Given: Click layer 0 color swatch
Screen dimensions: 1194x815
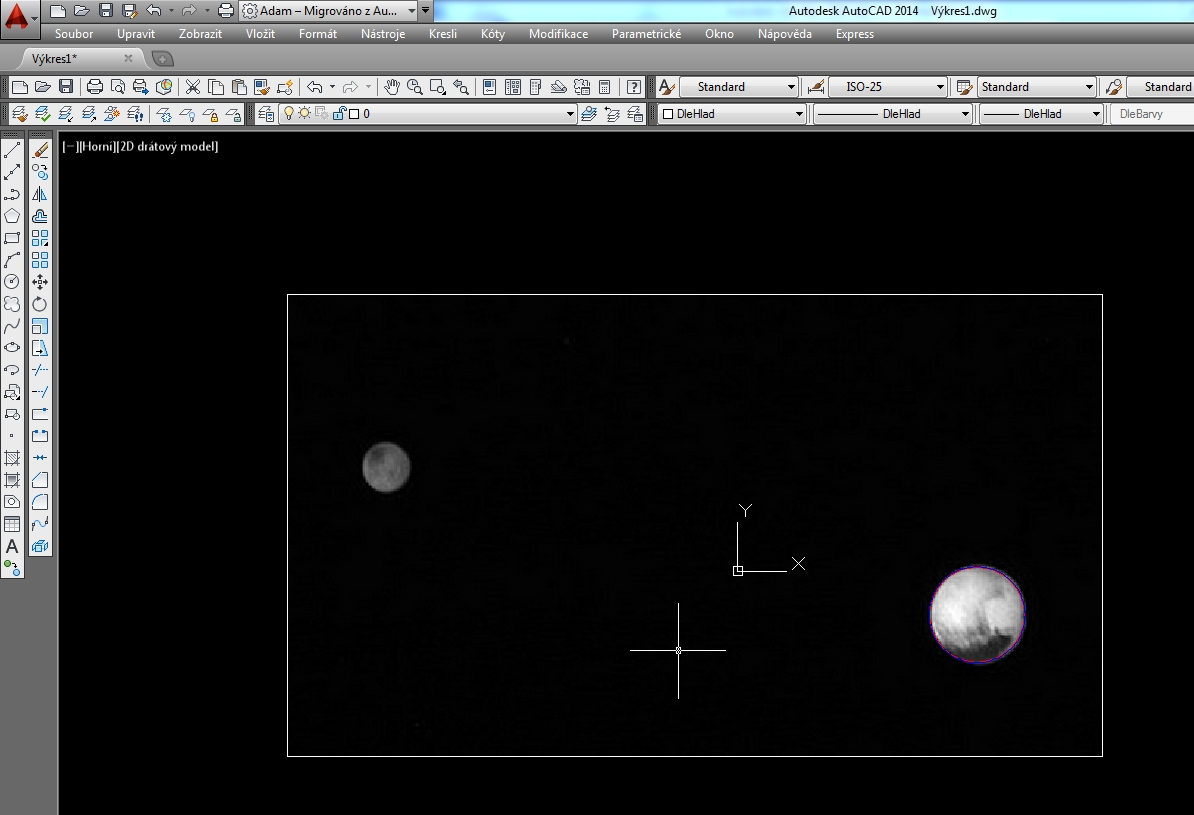Looking at the screenshot, I should (354, 113).
